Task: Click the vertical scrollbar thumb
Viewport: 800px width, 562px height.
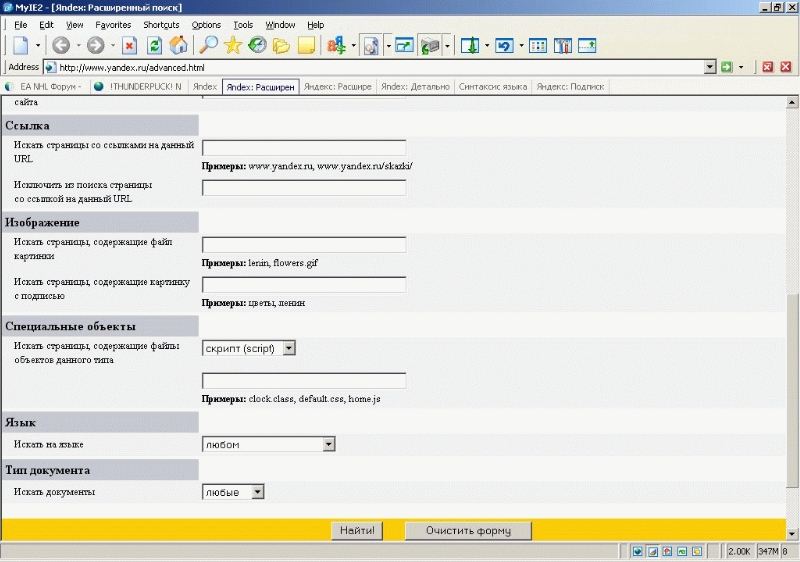Action: (792, 391)
